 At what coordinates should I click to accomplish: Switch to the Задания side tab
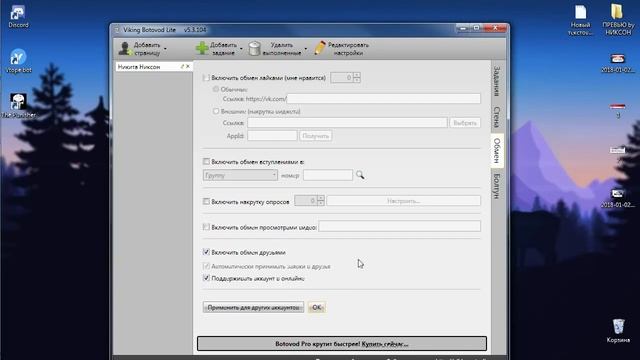(x=497, y=81)
